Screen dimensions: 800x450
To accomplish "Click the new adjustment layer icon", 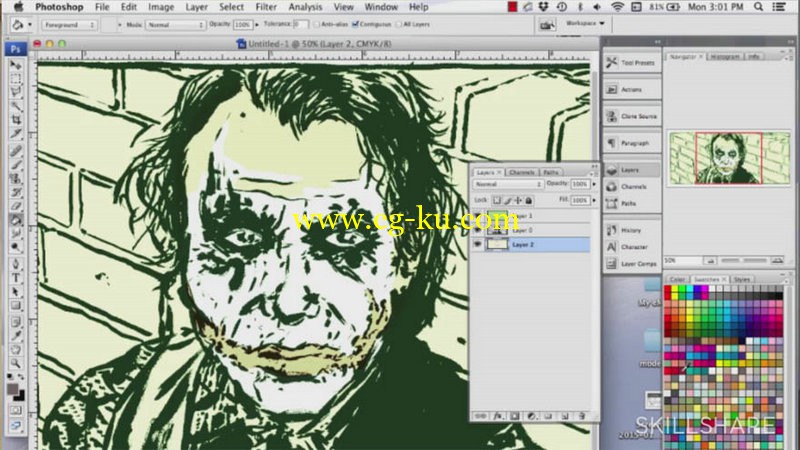I will click(531, 416).
